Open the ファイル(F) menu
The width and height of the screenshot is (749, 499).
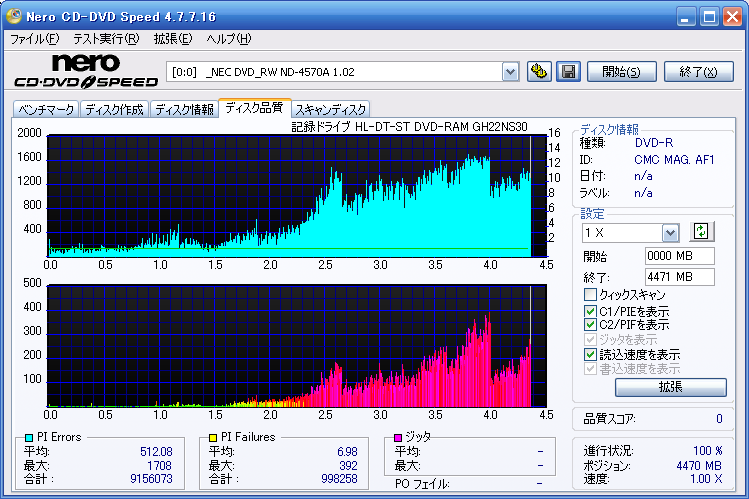pos(35,39)
